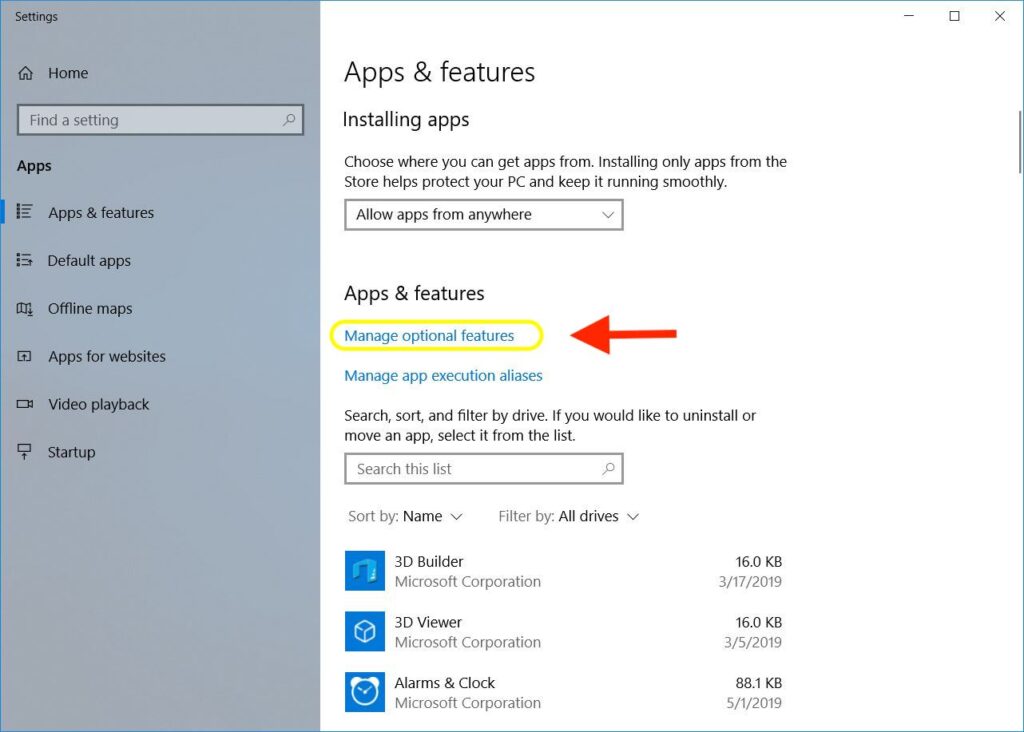Click the Alarms & Clock list entry
This screenshot has height=732, width=1024.
(444, 682)
